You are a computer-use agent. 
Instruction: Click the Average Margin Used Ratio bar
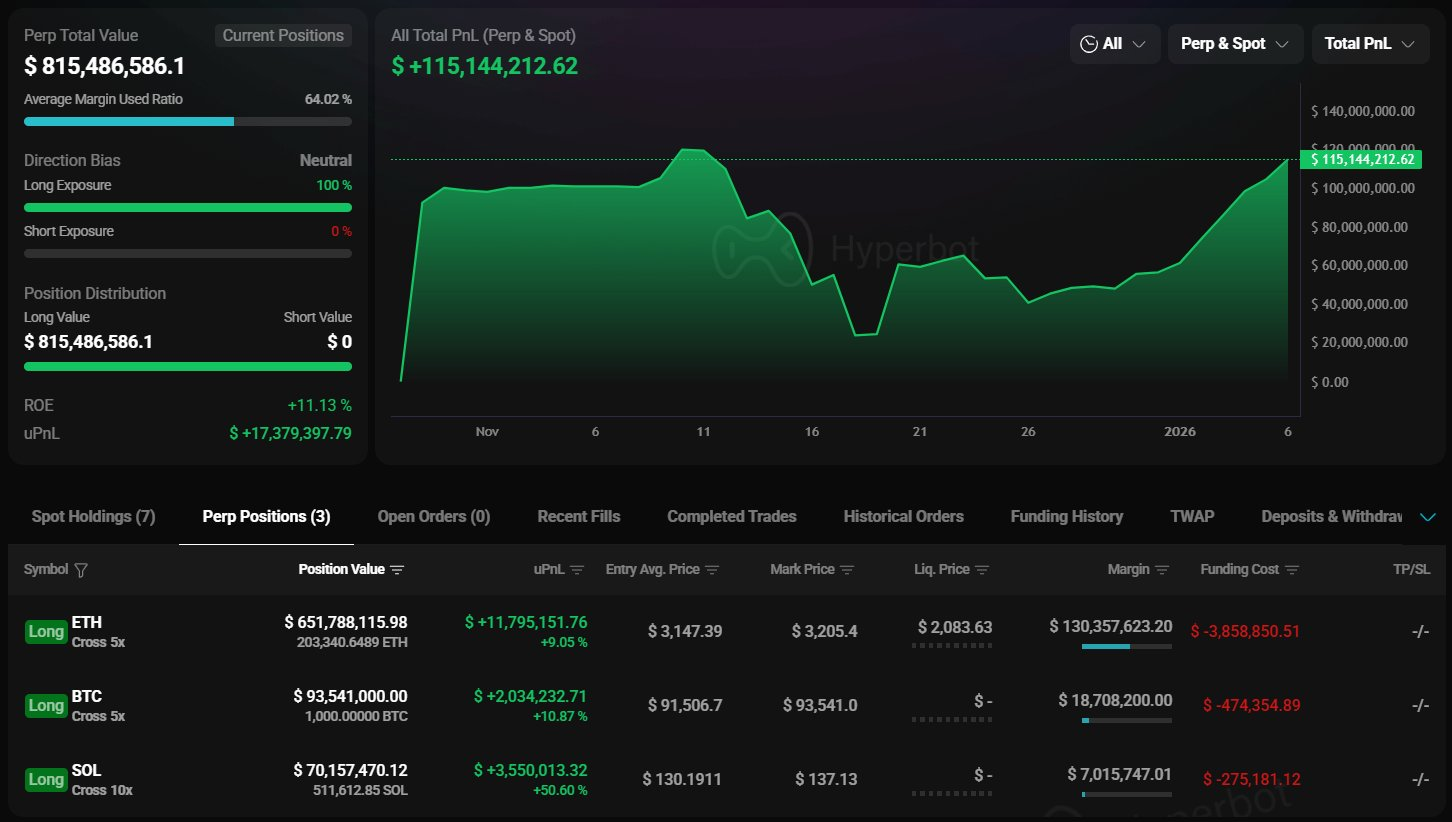coord(187,121)
